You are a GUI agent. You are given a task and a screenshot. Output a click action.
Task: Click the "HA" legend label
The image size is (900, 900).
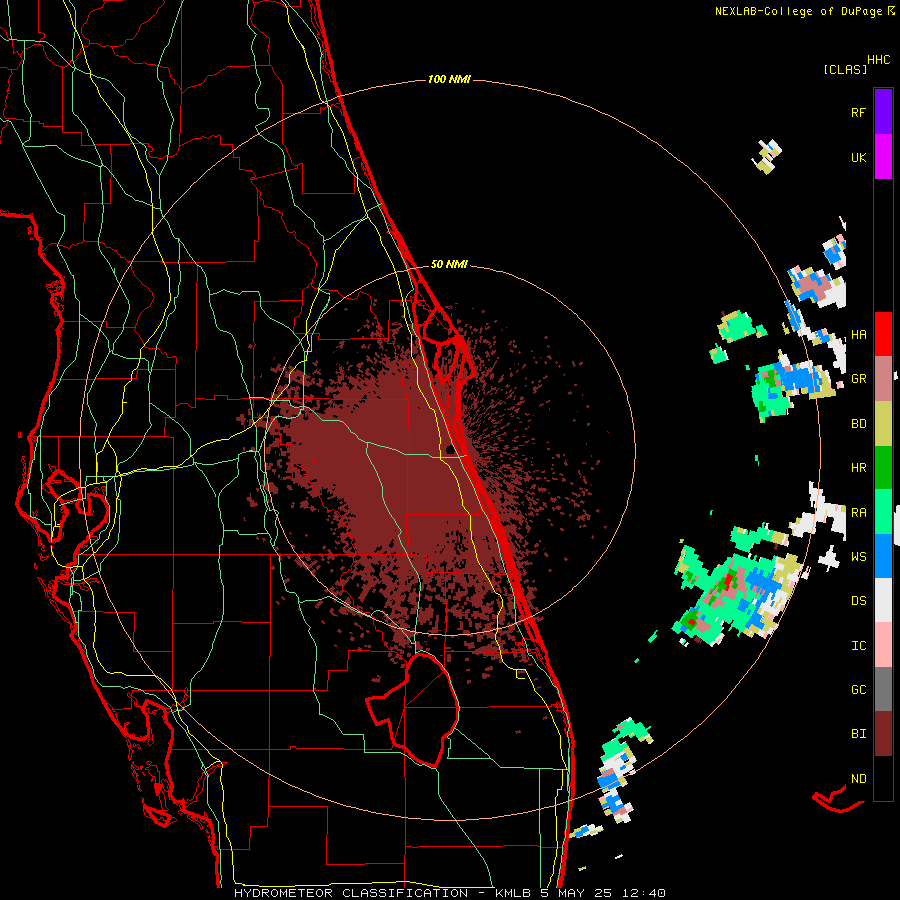point(858,335)
